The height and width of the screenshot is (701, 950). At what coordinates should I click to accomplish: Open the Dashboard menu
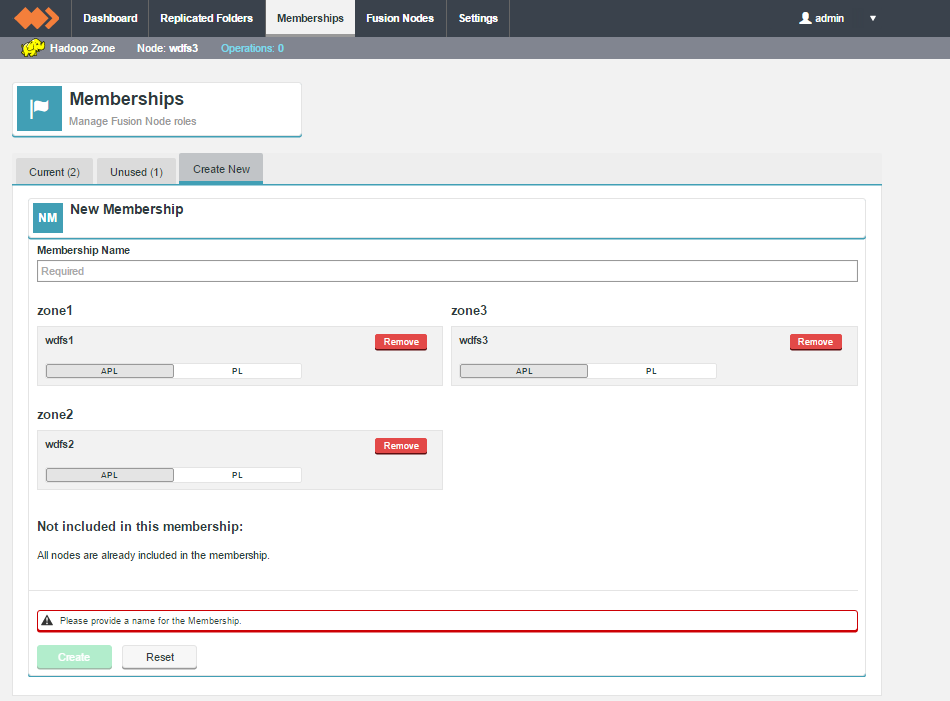pos(110,18)
